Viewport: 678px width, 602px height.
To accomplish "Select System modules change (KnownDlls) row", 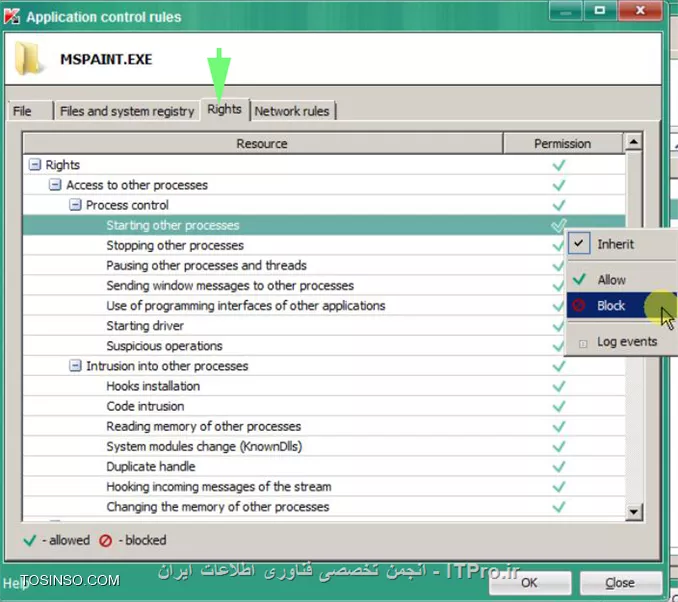I will coord(324,446).
